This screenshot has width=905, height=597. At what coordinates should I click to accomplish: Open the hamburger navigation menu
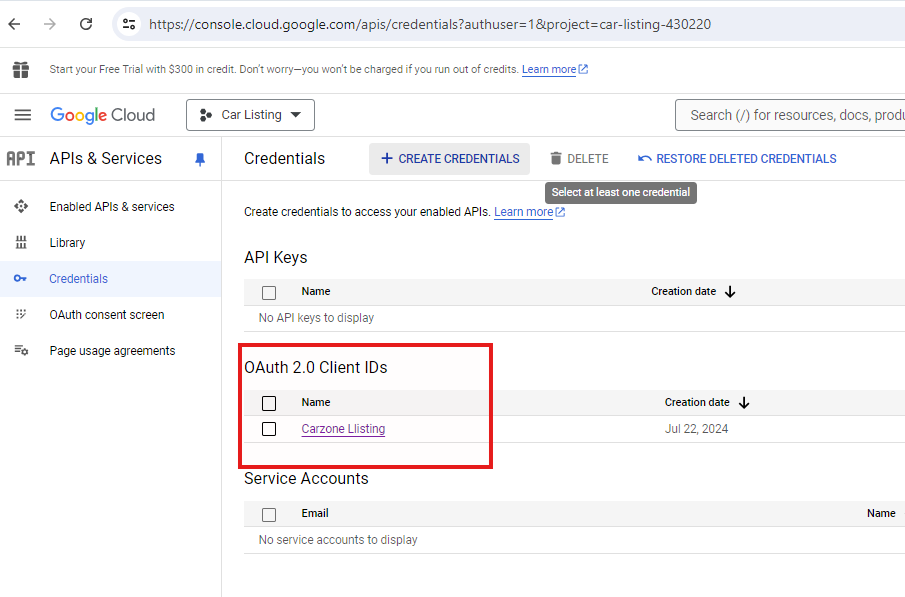[23, 115]
